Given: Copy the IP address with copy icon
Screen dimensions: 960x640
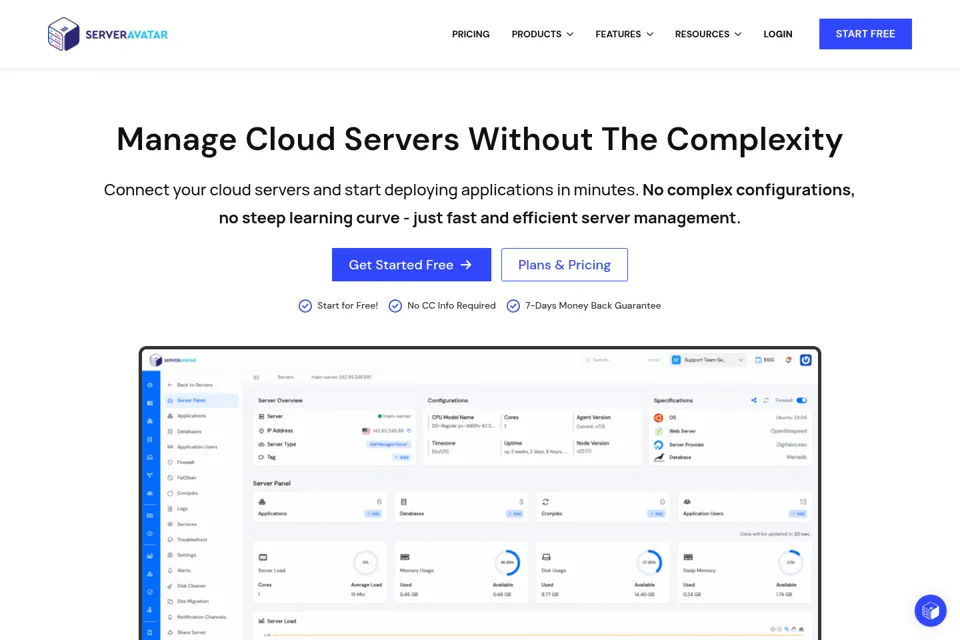Looking at the screenshot, I should click(x=409, y=431).
